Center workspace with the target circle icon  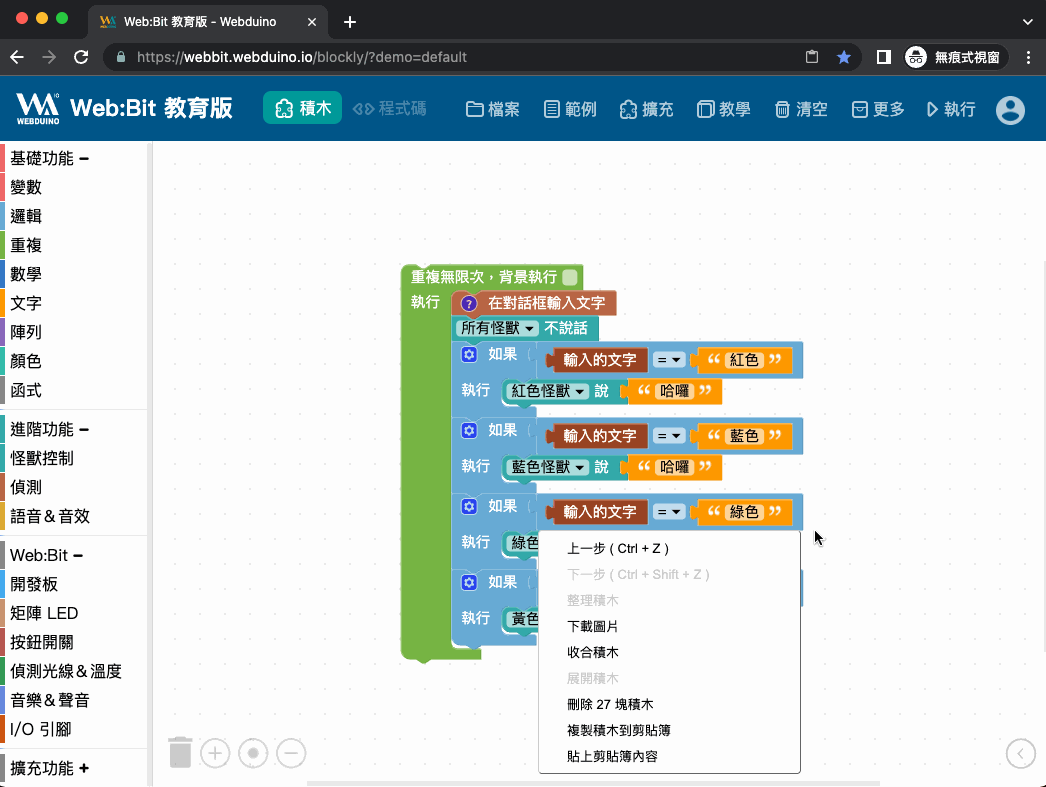point(253,753)
